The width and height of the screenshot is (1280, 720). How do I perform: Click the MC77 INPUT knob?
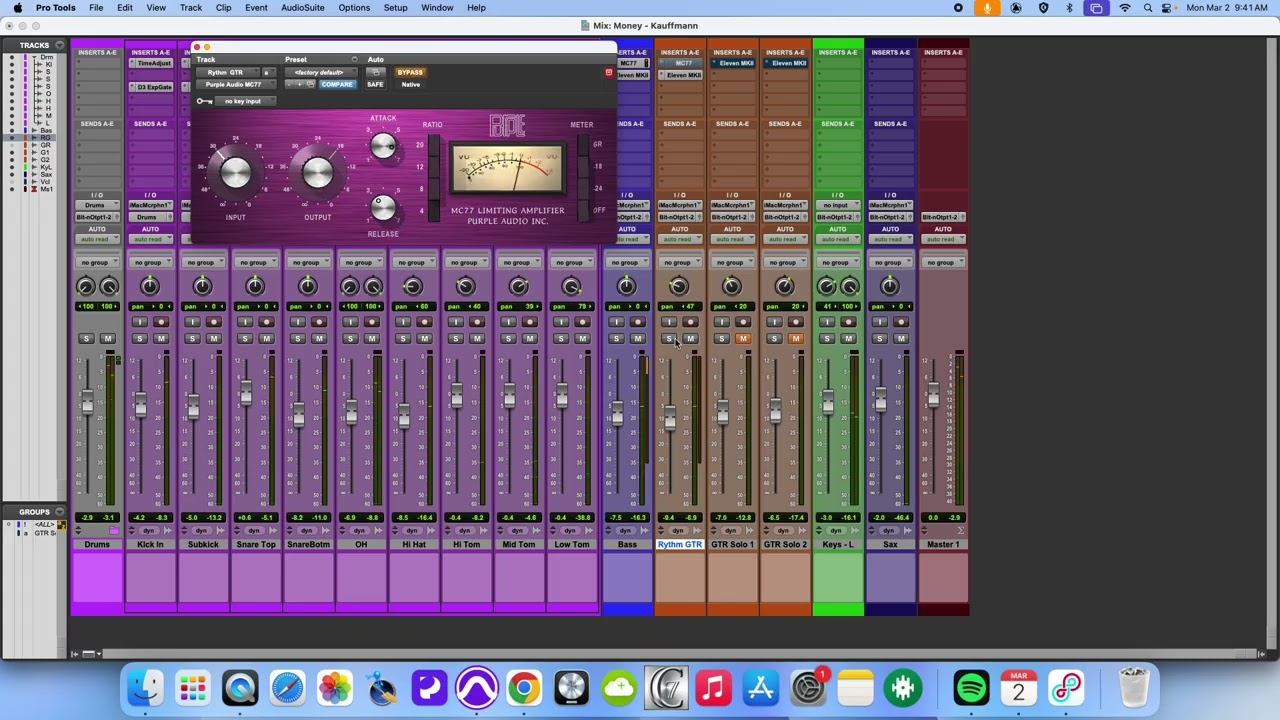pos(236,173)
